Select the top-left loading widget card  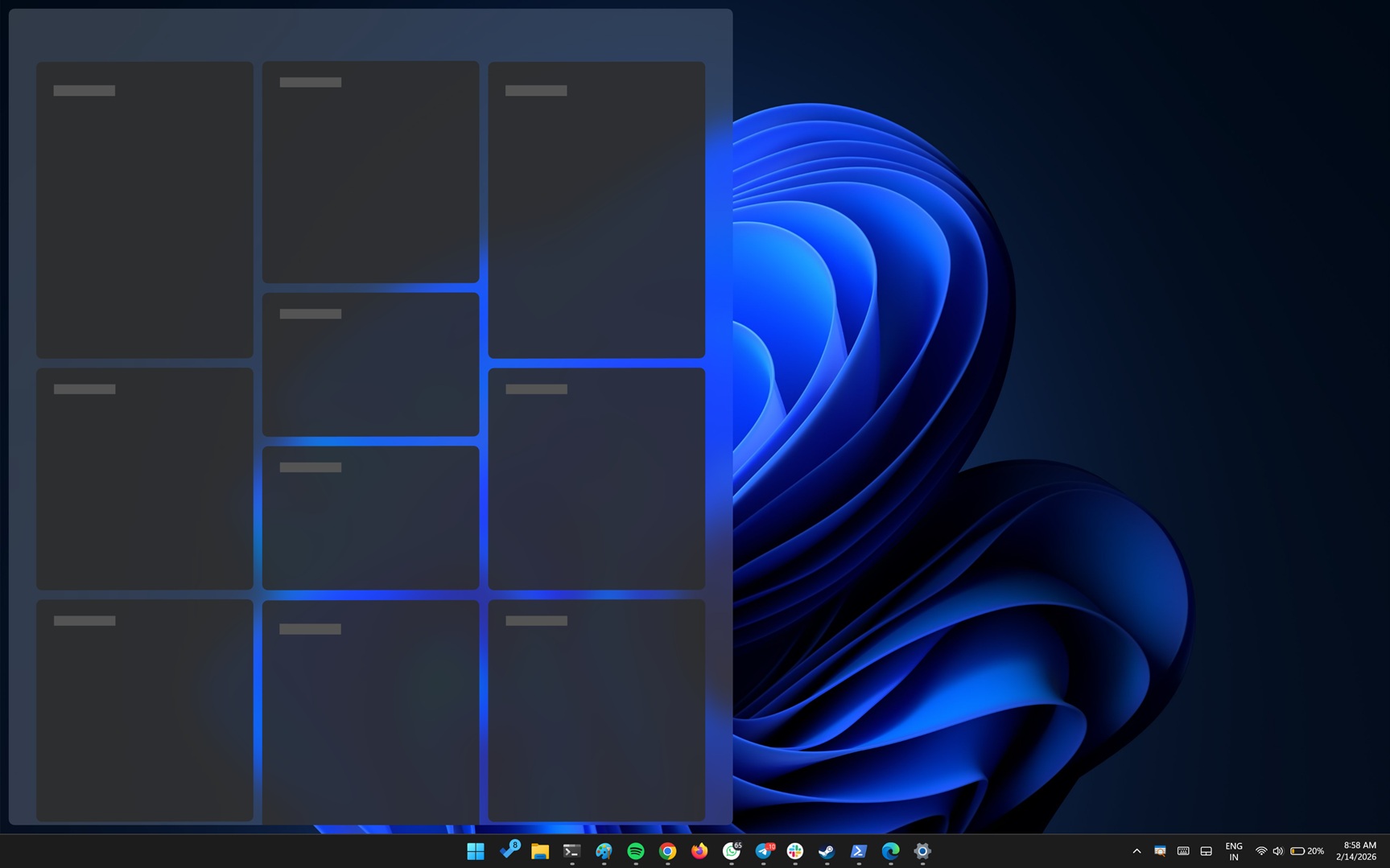coord(145,209)
